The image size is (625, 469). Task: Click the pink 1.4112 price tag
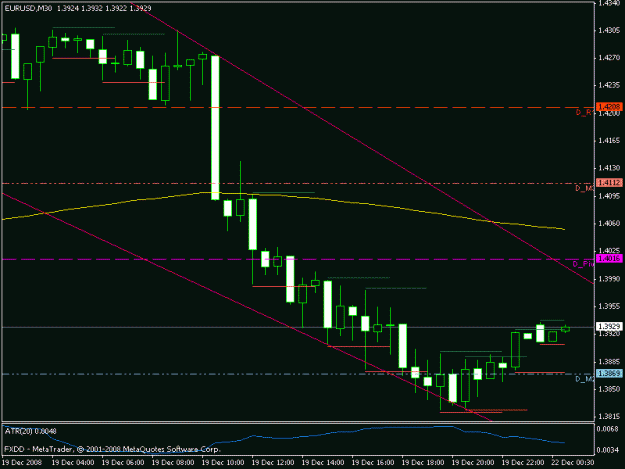click(x=609, y=182)
